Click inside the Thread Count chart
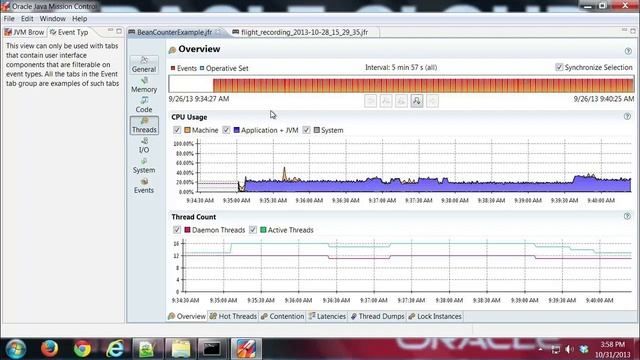The height and width of the screenshot is (360, 640). [x=407, y=265]
